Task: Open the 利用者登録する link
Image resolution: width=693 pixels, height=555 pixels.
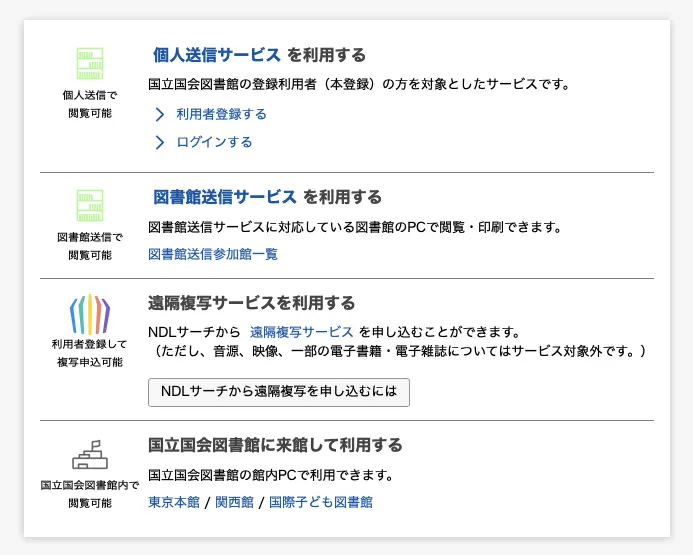Action: (x=221, y=114)
